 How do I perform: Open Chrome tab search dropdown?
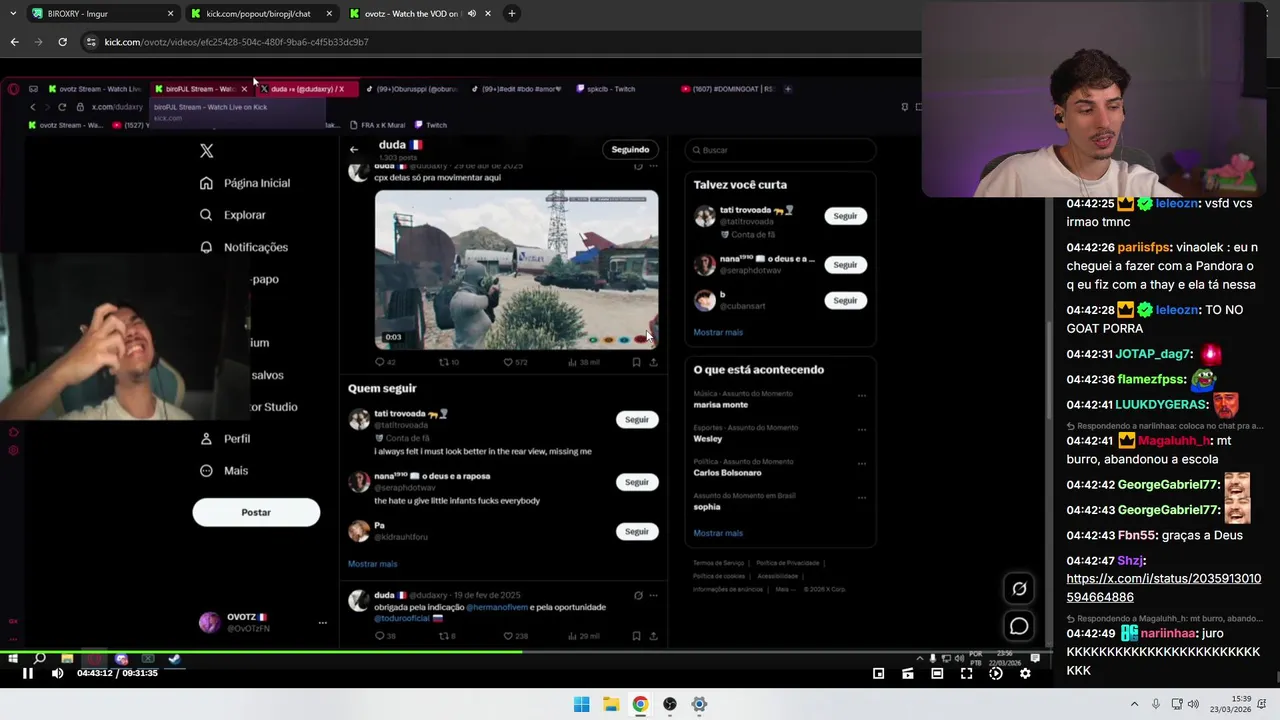pyautogui.click(x=12, y=14)
